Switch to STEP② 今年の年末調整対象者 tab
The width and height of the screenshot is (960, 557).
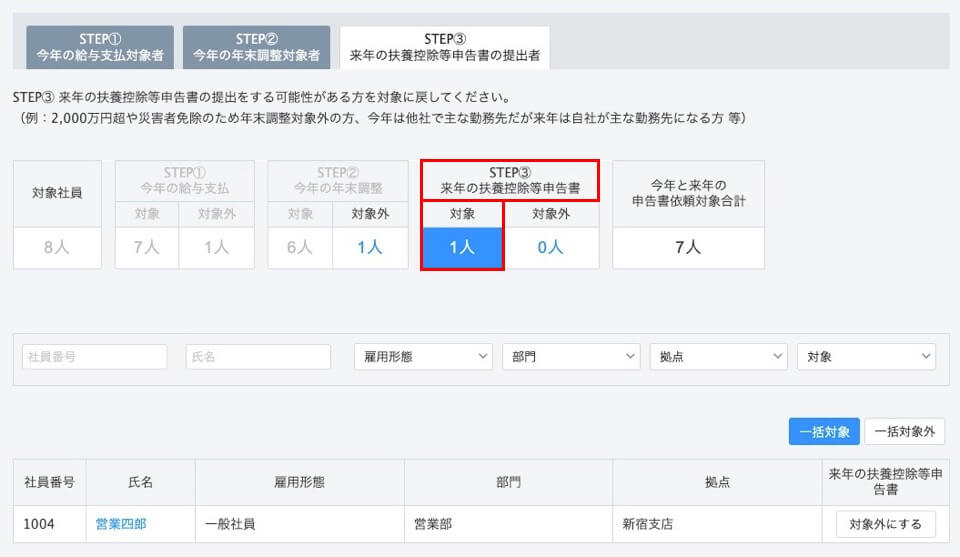256,47
